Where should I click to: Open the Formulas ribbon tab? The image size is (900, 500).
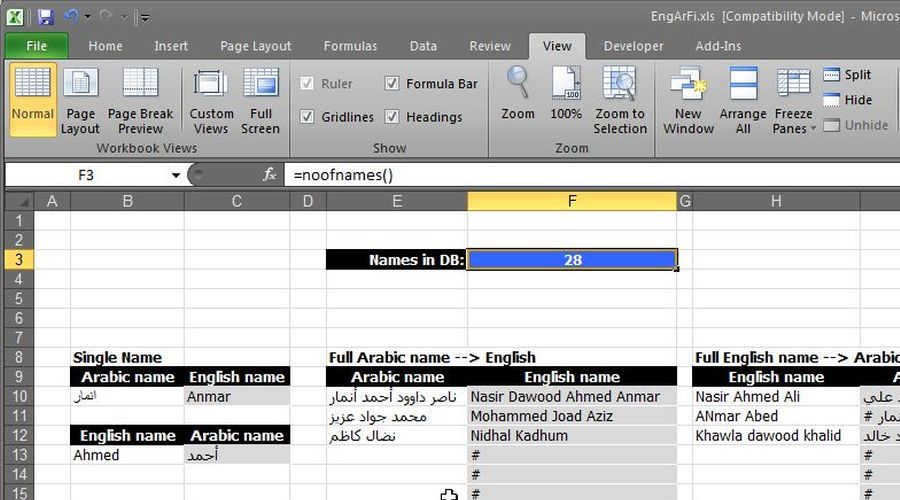point(350,46)
